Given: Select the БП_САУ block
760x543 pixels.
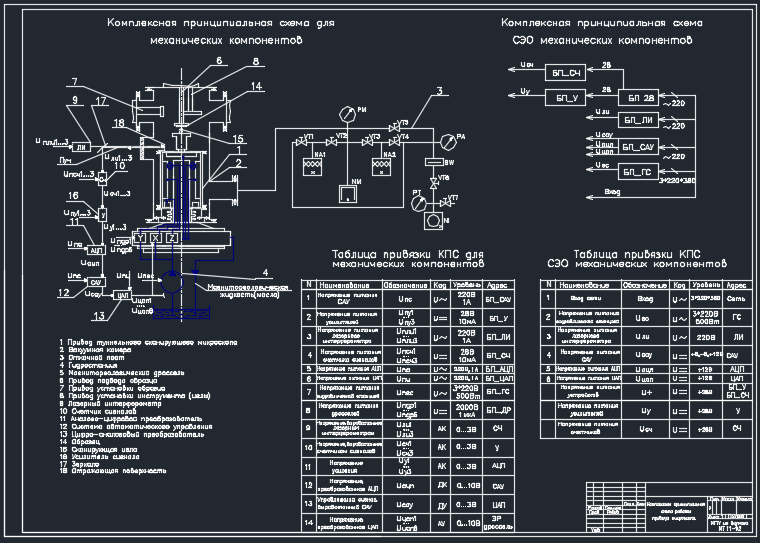Looking at the screenshot, I should pyautogui.click(x=638, y=146).
